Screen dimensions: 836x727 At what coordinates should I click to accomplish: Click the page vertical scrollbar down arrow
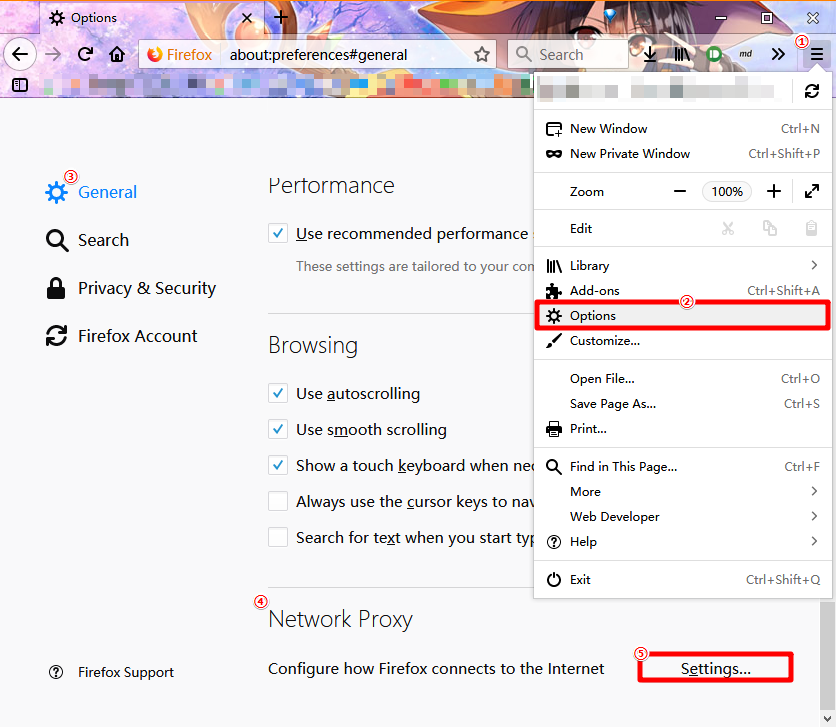click(827, 718)
